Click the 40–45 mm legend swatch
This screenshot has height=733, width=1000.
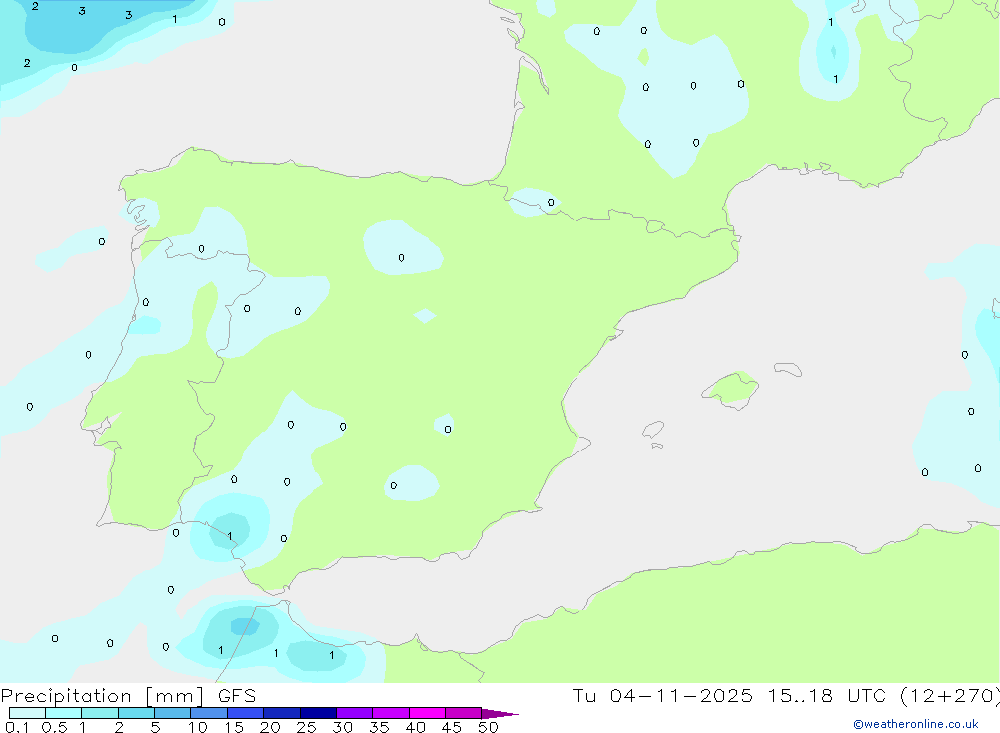(427, 713)
